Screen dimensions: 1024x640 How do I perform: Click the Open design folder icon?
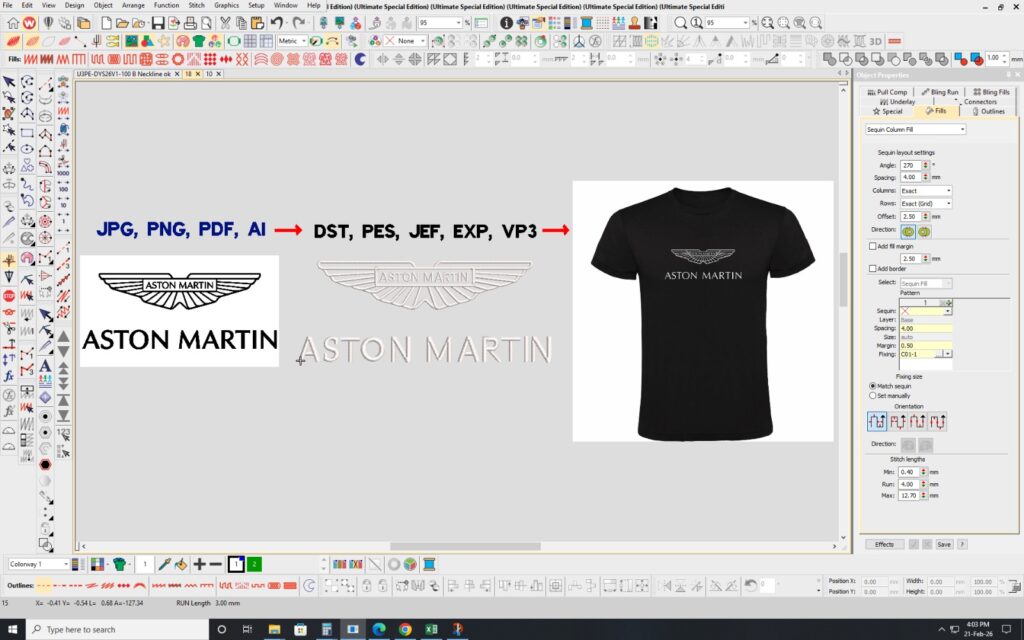(x=122, y=23)
